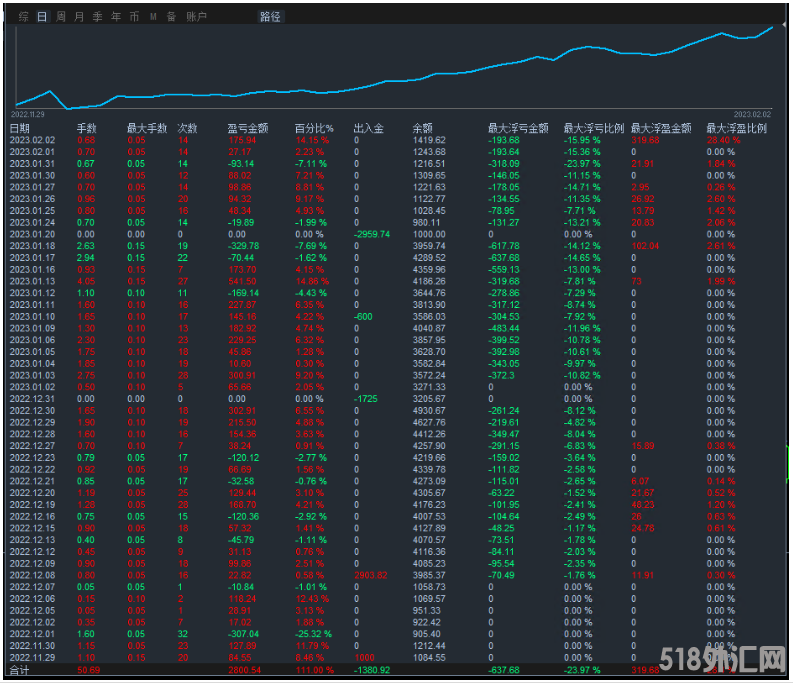Switch to the M tab
Screen dimensions: 793x683
[x=153, y=17]
